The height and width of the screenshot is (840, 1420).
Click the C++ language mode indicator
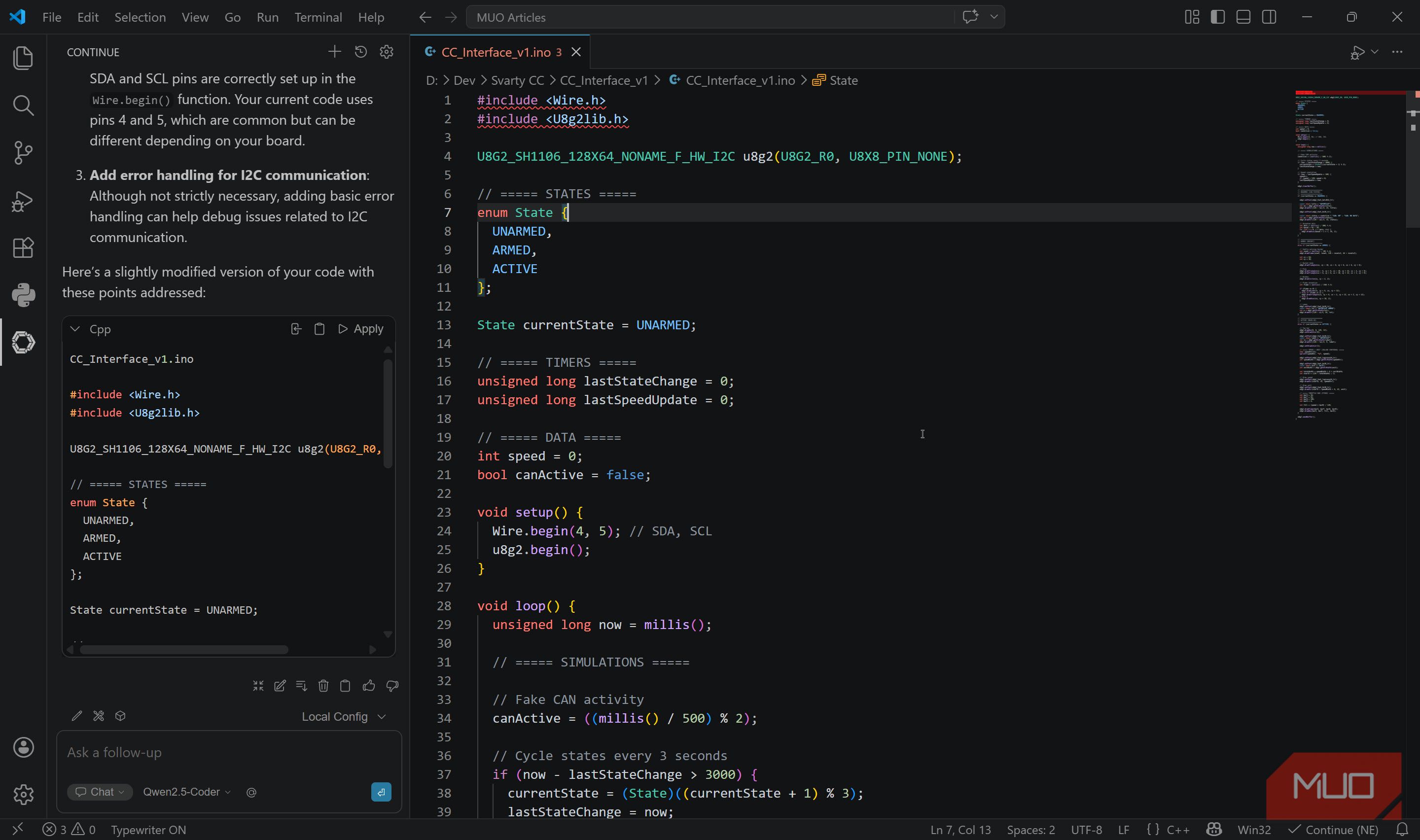click(1178, 830)
